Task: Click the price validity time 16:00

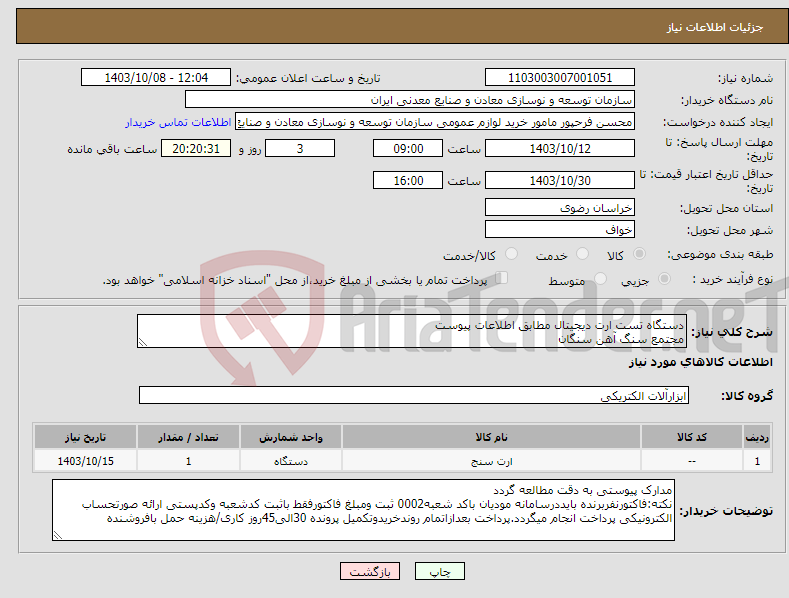Action: [408, 180]
